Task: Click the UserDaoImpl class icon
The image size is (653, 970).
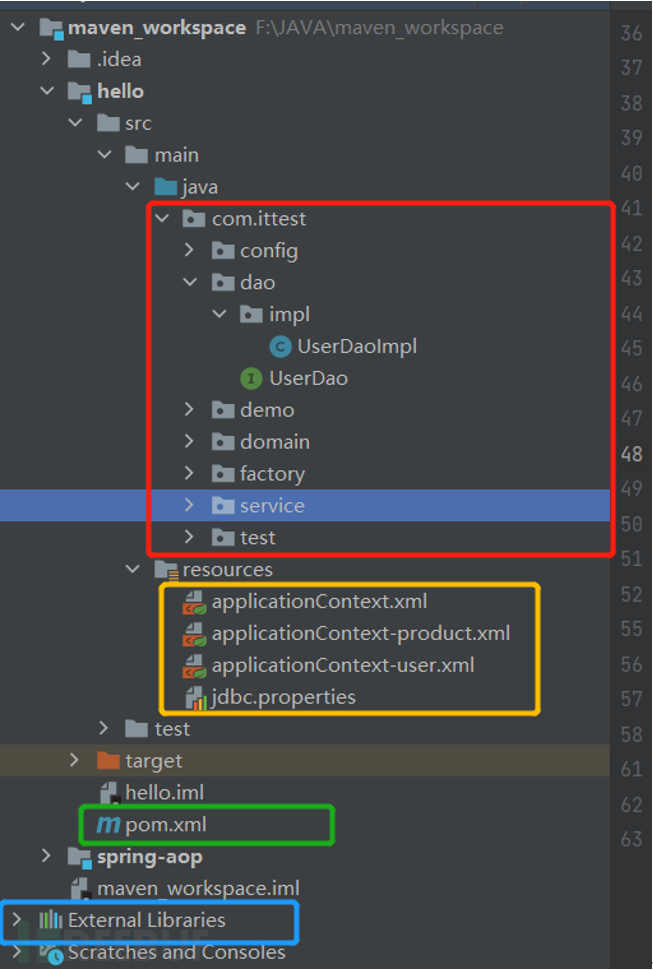Action: coord(282,347)
